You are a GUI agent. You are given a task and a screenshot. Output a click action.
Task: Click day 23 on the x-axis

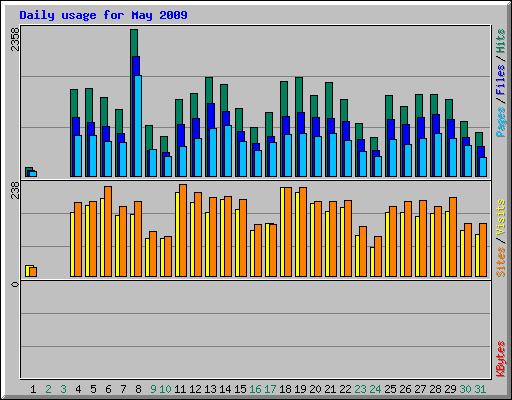click(x=360, y=389)
